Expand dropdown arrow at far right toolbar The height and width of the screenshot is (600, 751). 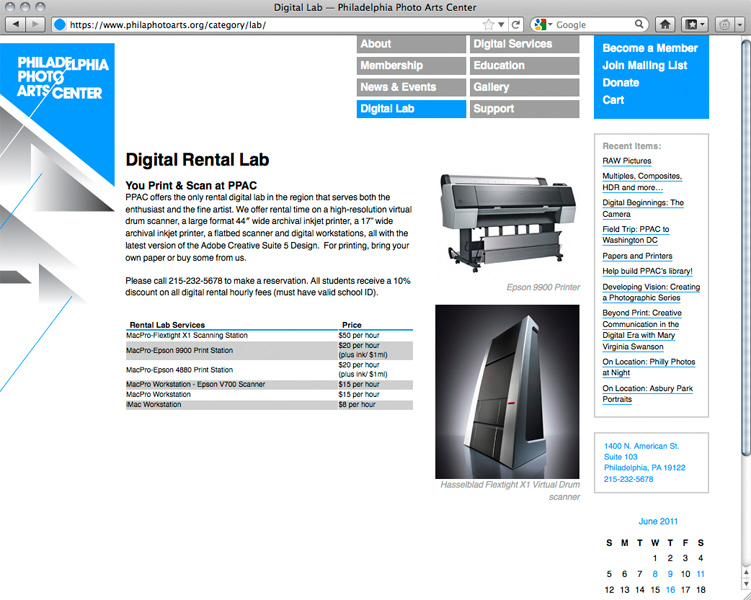(740, 24)
